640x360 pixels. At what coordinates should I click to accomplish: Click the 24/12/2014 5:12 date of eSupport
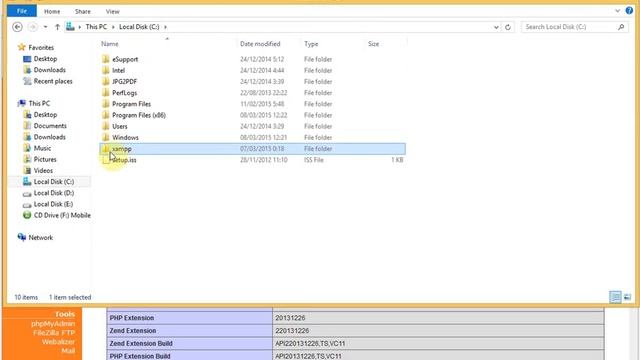tap(262, 59)
